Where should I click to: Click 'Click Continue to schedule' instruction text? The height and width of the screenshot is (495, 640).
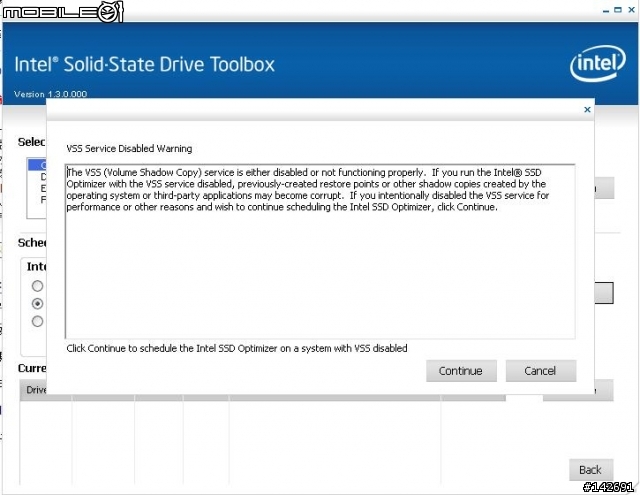pyautogui.click(x=237, y=348)
